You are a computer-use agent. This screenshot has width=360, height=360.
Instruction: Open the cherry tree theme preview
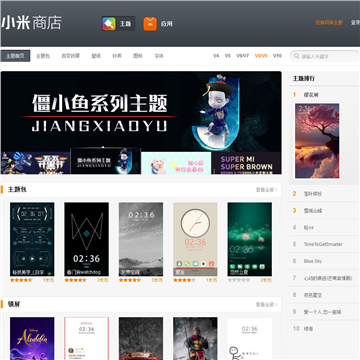tap(317, 141)
